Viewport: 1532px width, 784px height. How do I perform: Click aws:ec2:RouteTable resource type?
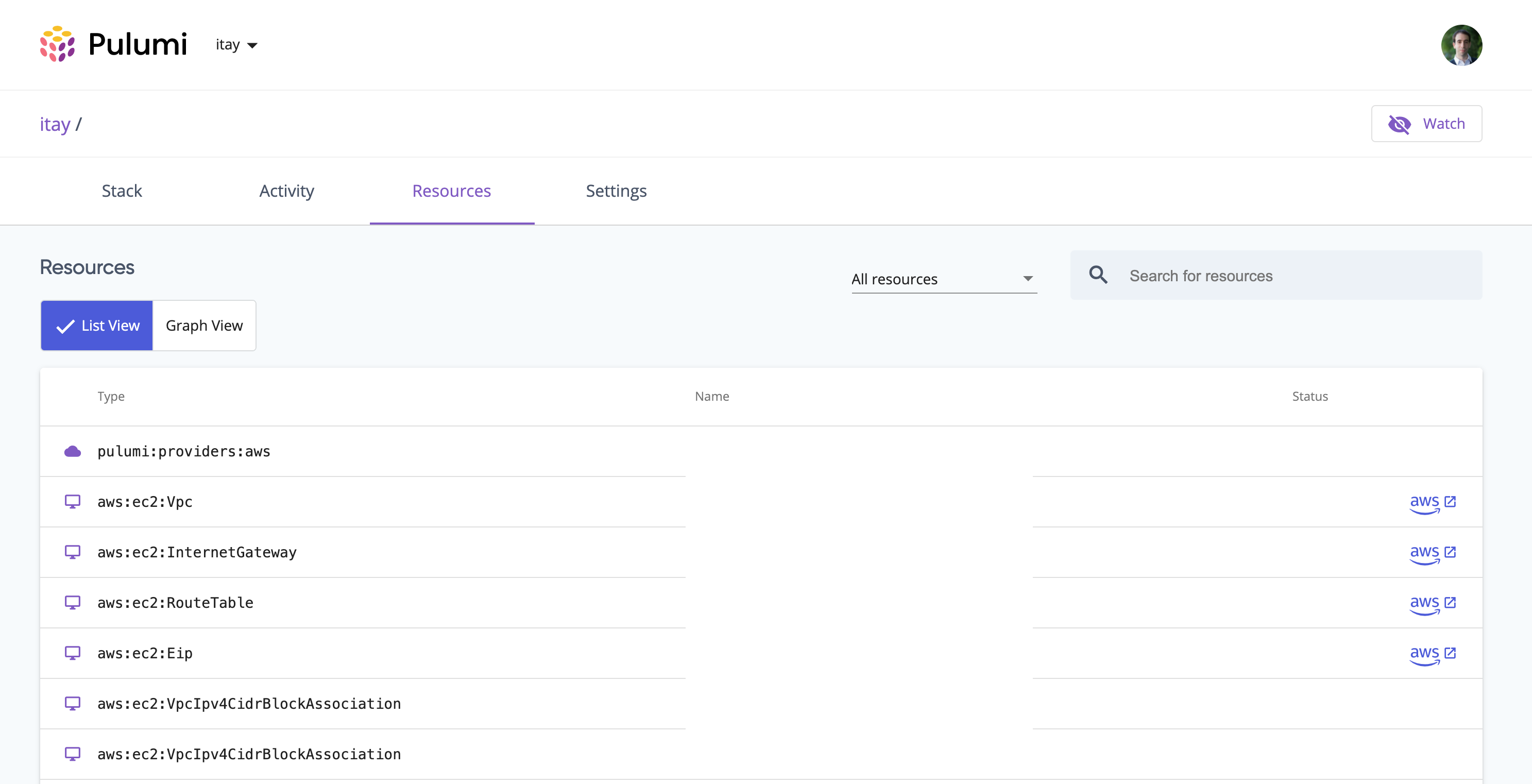point(175,603)
